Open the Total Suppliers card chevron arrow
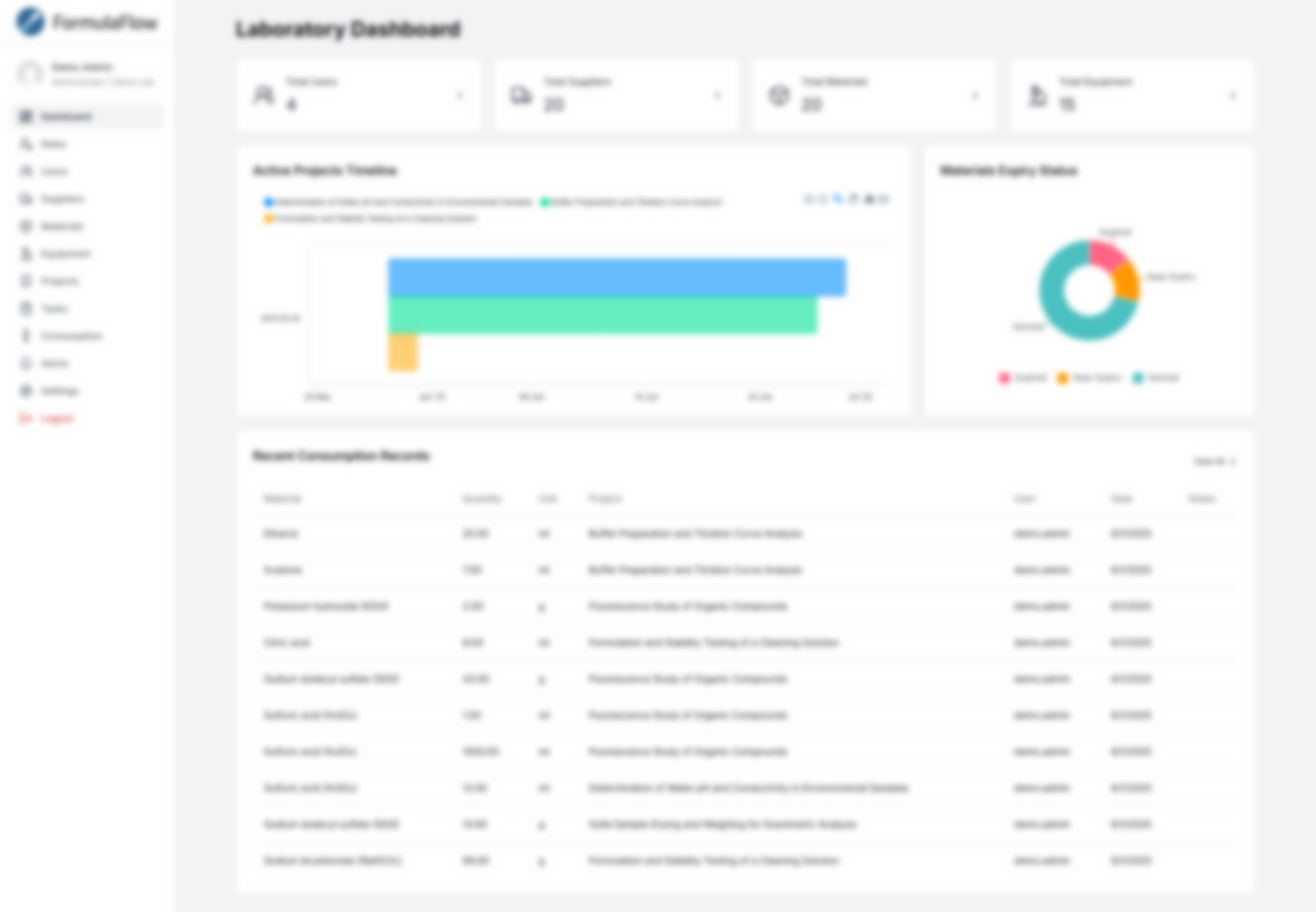This screenshot has width=1316, height=912. (718, 96)
